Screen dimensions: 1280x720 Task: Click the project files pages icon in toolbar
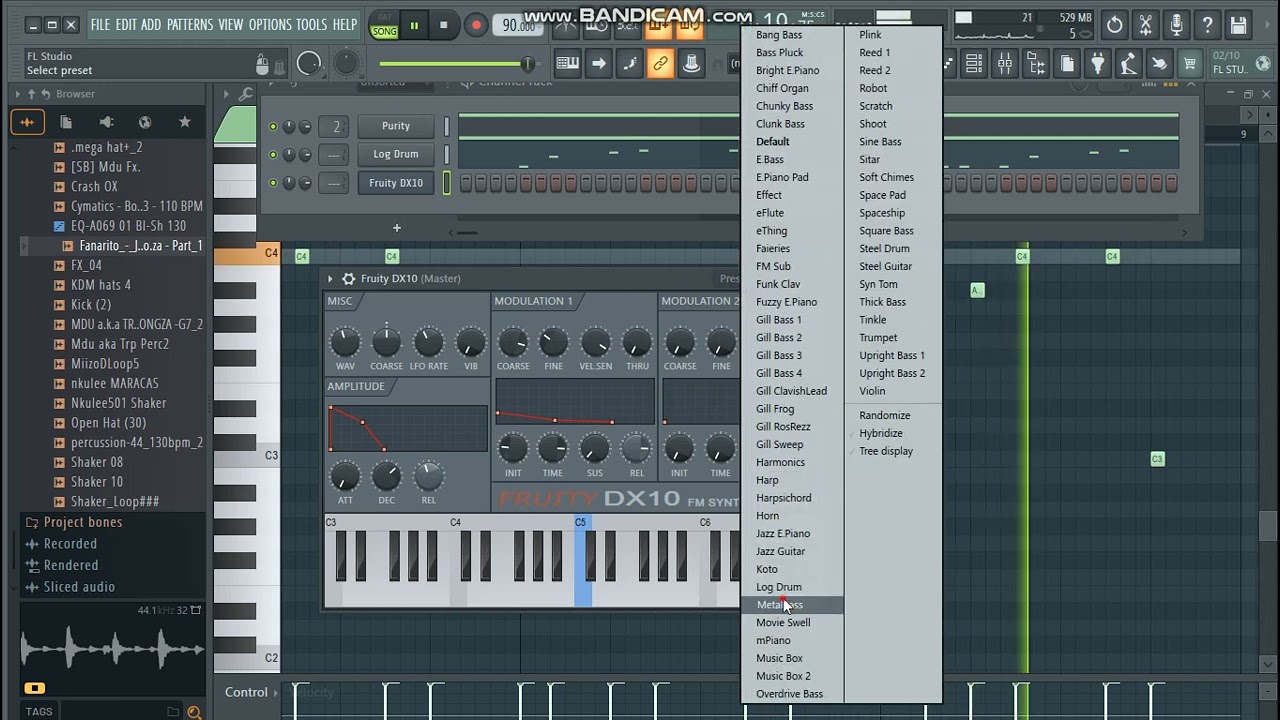pos(1067,64)
